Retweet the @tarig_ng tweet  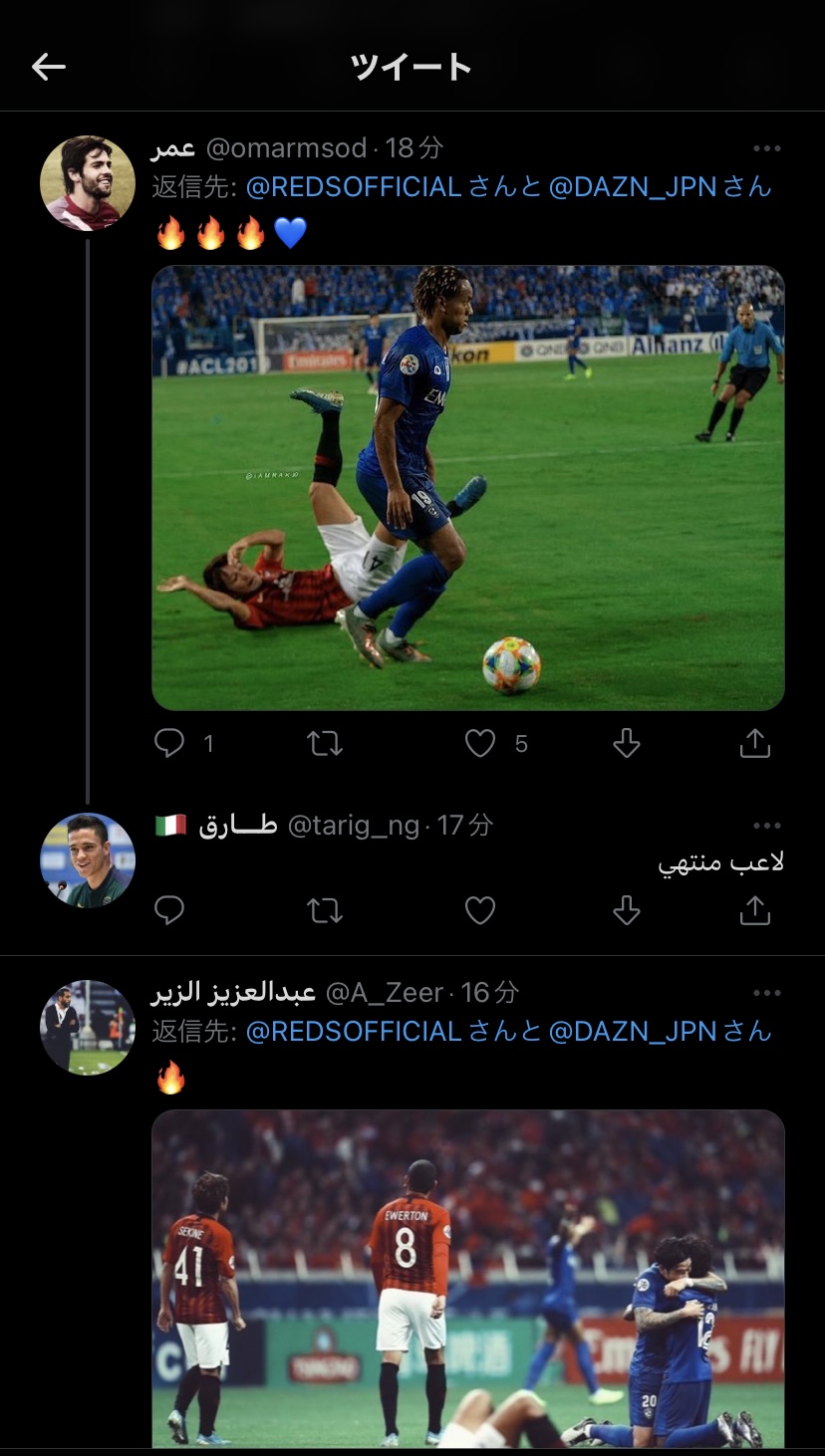tap(325, 910)
